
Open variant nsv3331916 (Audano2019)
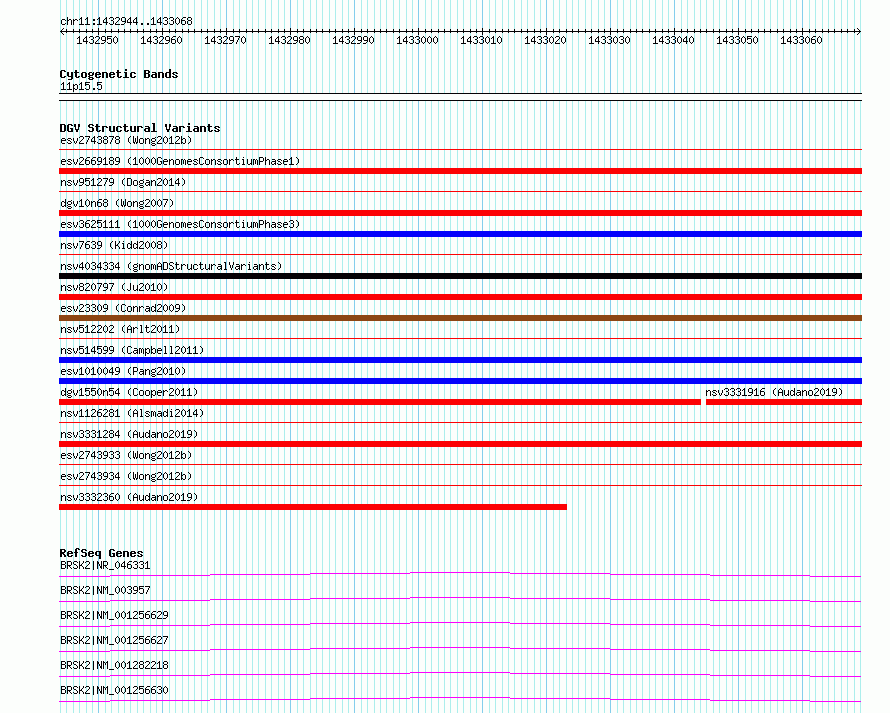[x=774, y=392]
